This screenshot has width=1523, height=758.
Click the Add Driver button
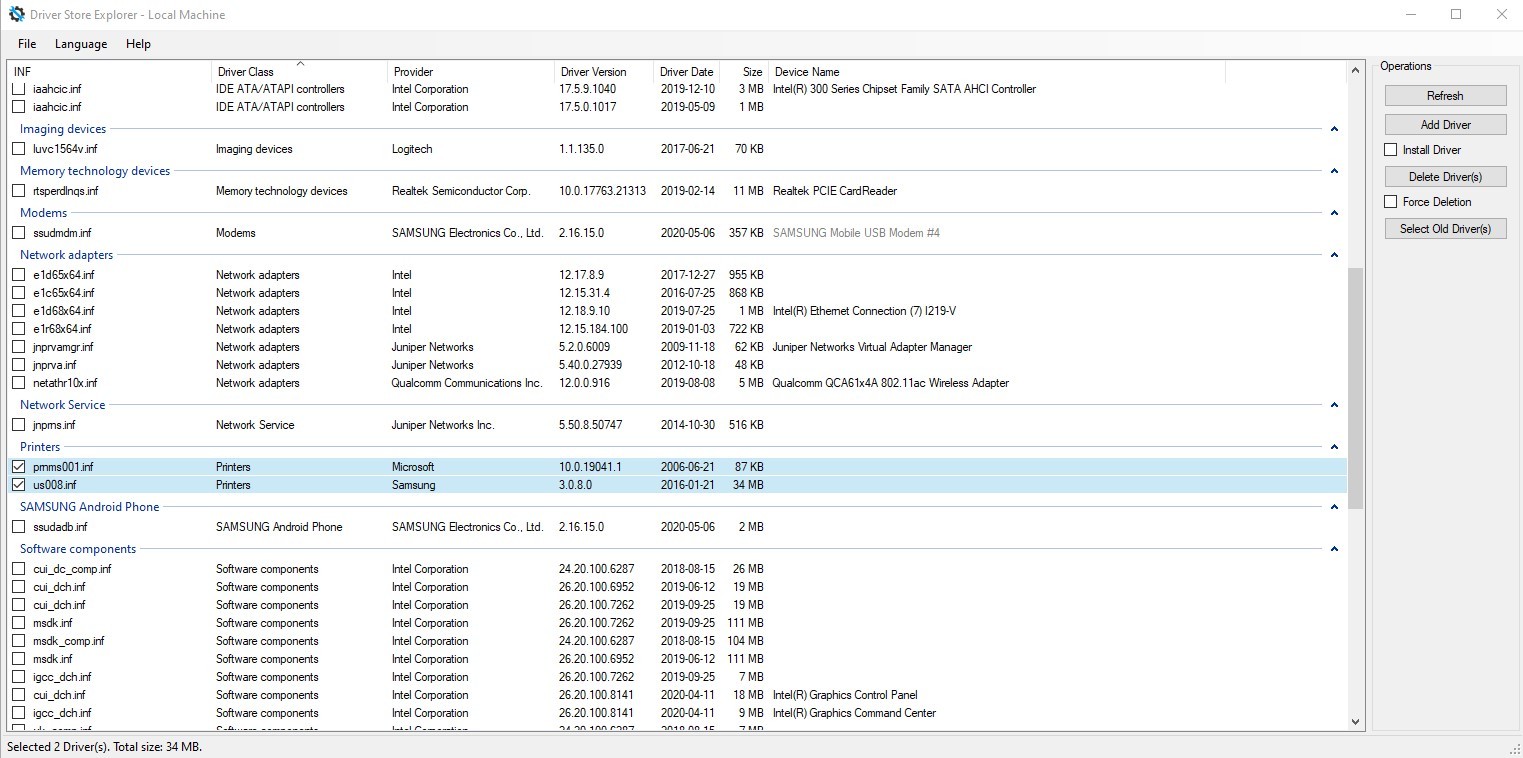coord(1444,124)
